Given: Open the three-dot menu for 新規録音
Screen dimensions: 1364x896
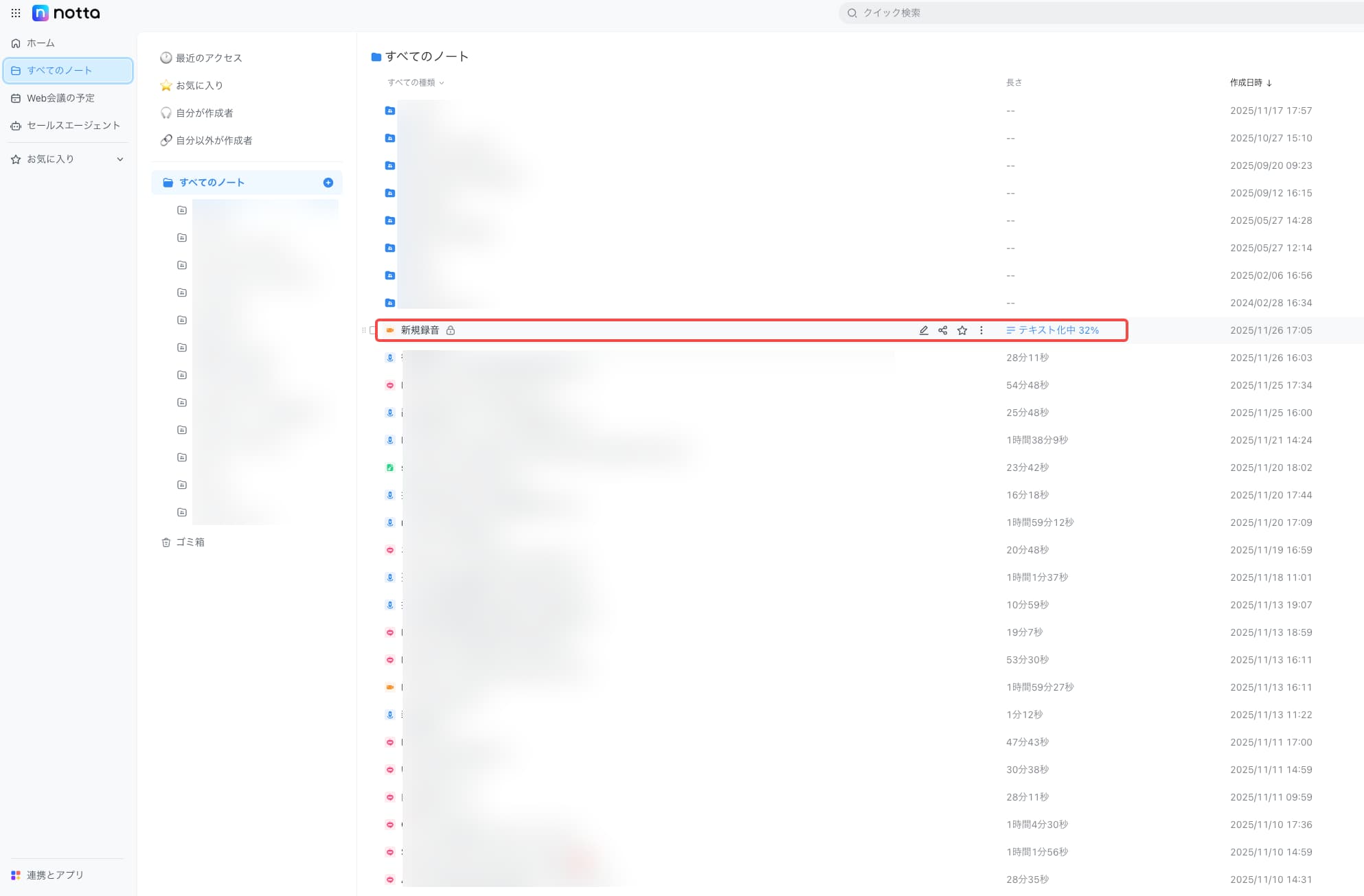Looking at the screenshot, I should tap(981, 330).
